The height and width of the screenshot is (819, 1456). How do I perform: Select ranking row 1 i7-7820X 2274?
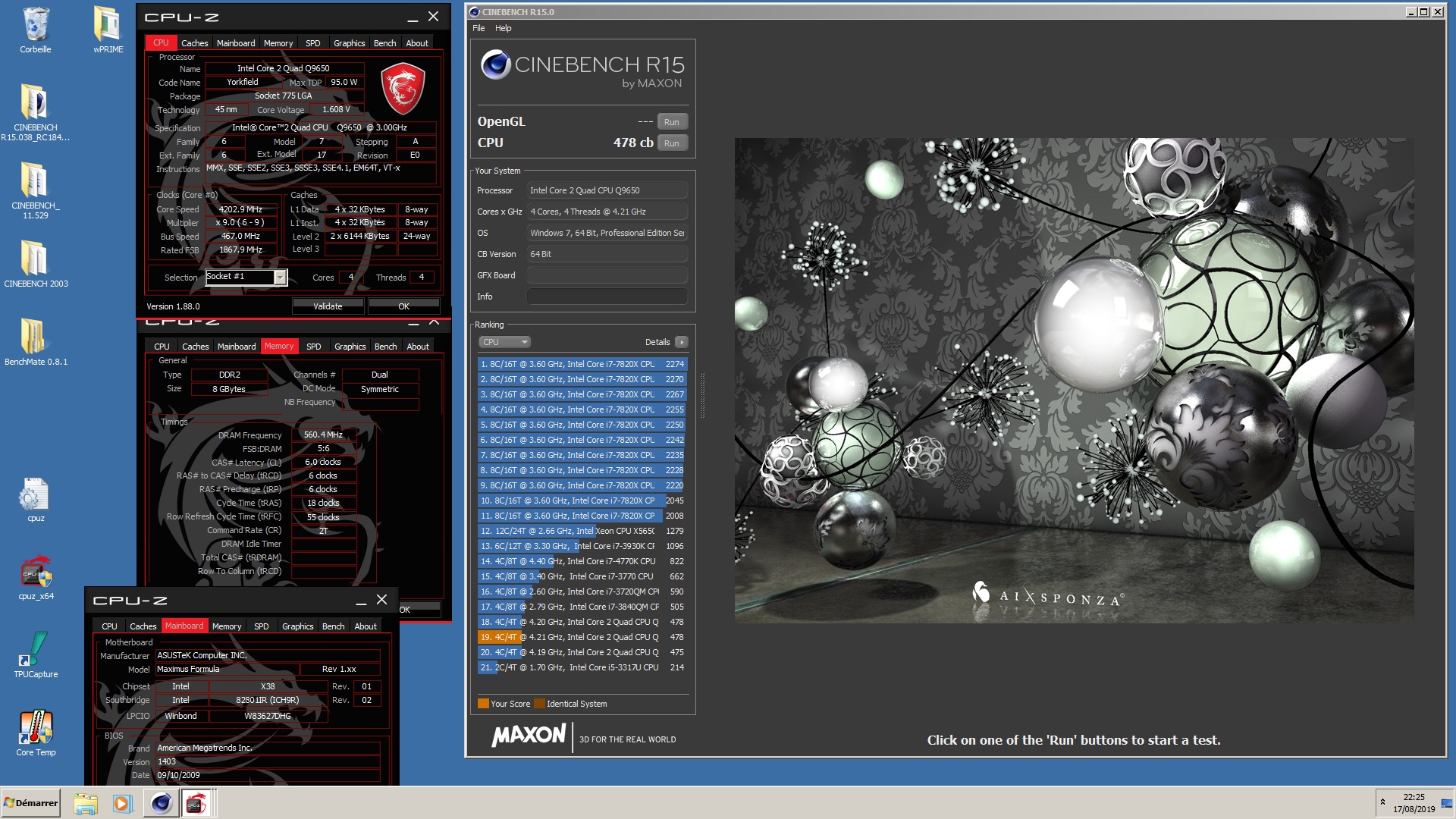point(582,364)
